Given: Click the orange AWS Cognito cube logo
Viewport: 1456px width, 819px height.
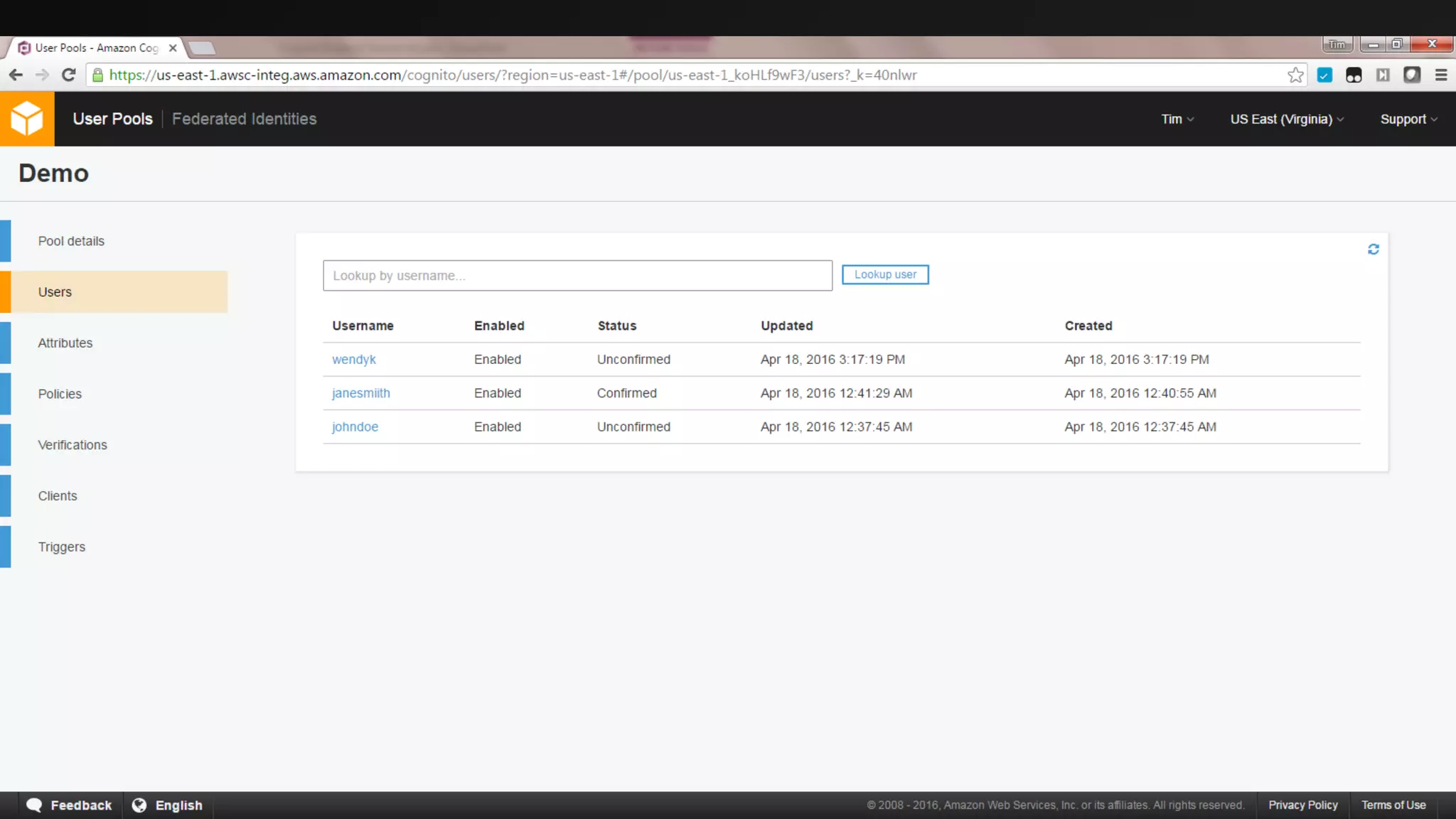Looking at the screenshot, I should 27,119.
